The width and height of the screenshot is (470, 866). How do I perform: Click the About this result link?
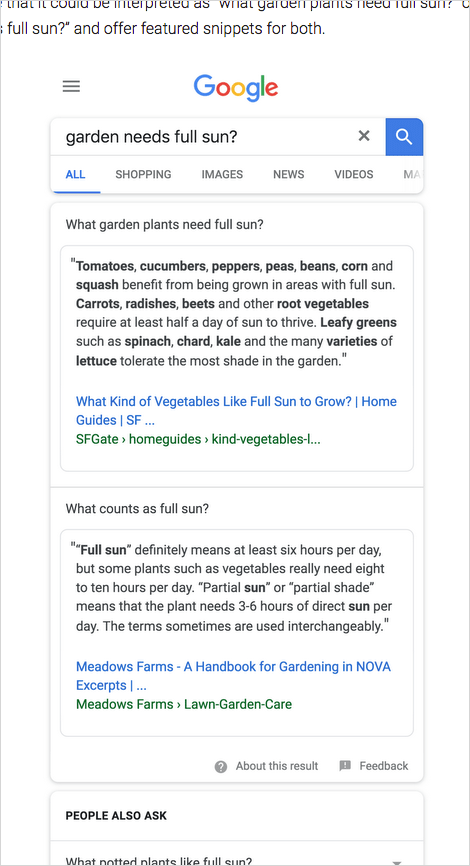click(x=277, y=766)
